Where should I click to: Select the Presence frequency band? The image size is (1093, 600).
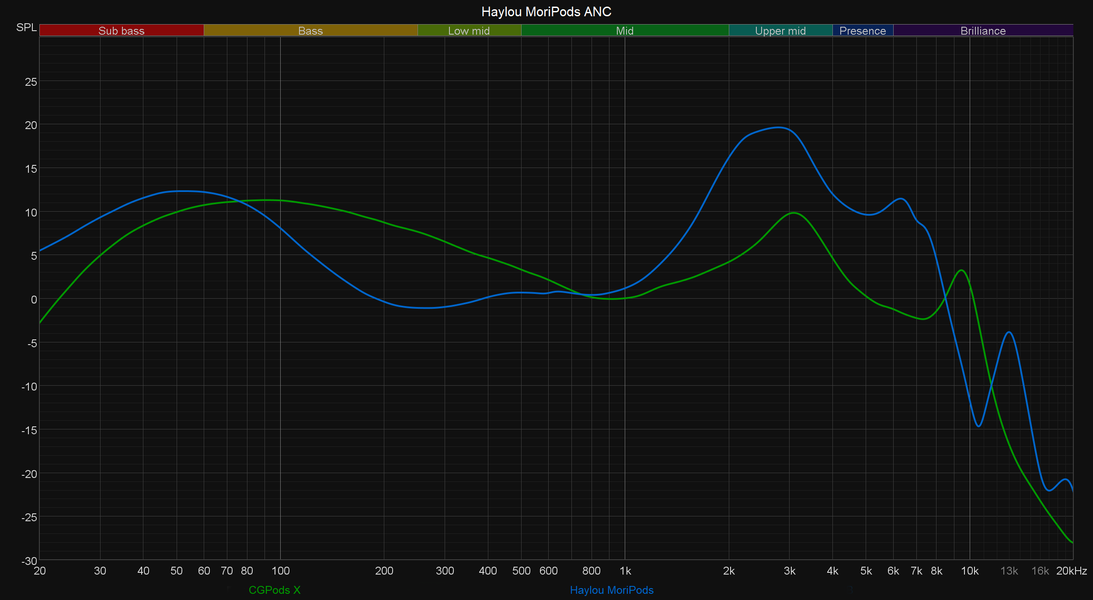tap(862, 31)
